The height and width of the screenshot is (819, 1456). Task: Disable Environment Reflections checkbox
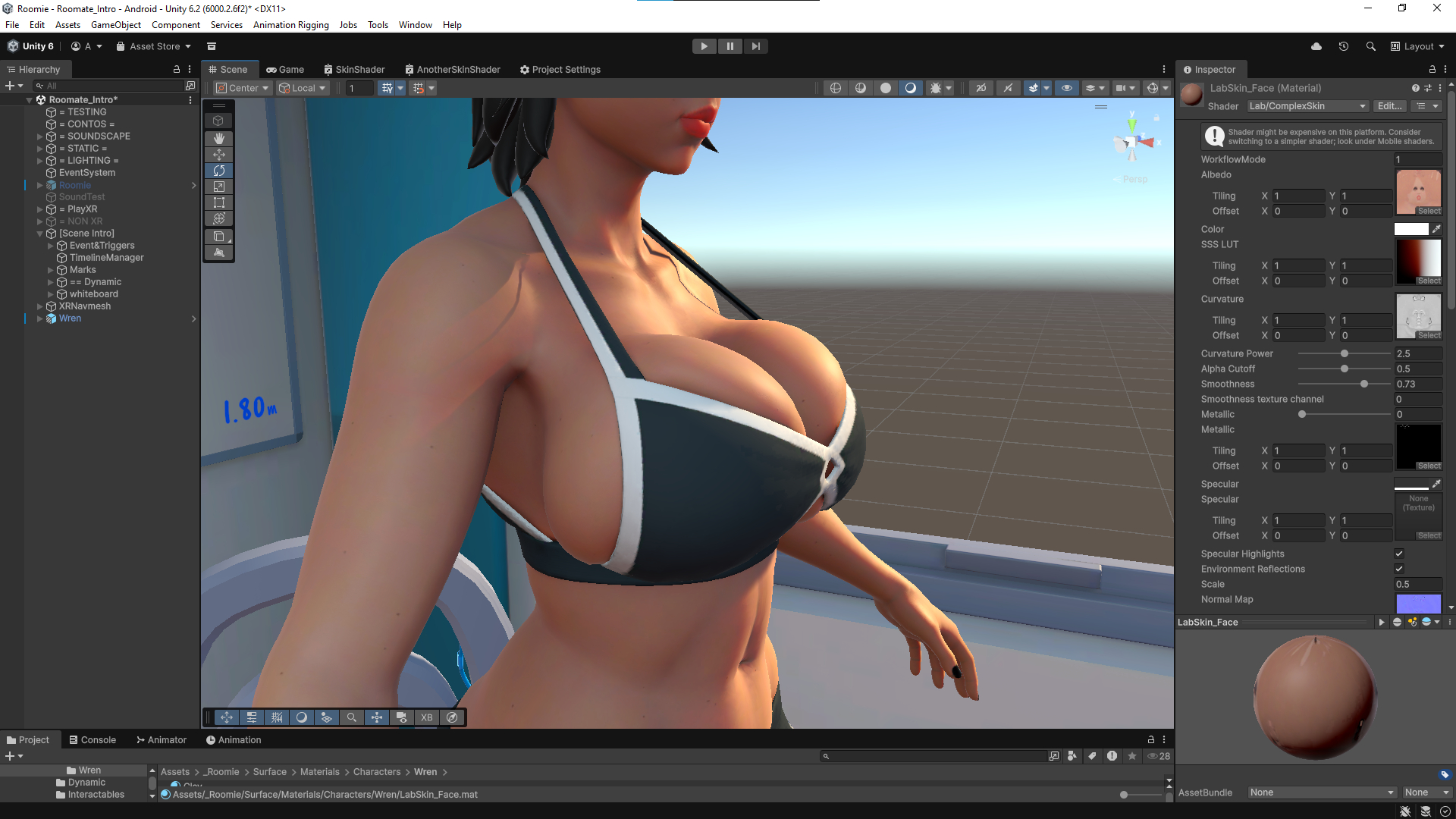coord(1399,569)
